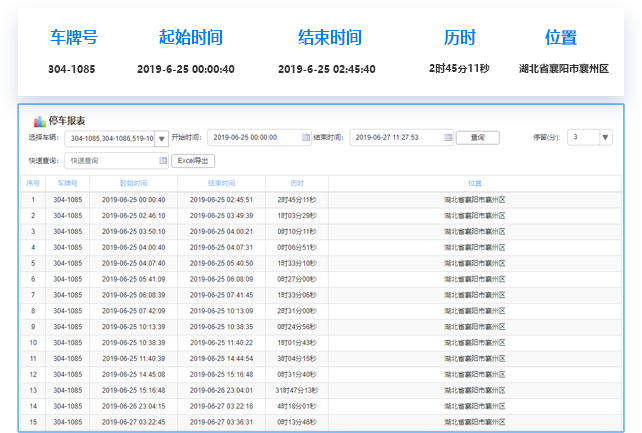Open the end time calendar picker icon
The width and height of the screenshot is (642, 433).
[x=448, y=138]
